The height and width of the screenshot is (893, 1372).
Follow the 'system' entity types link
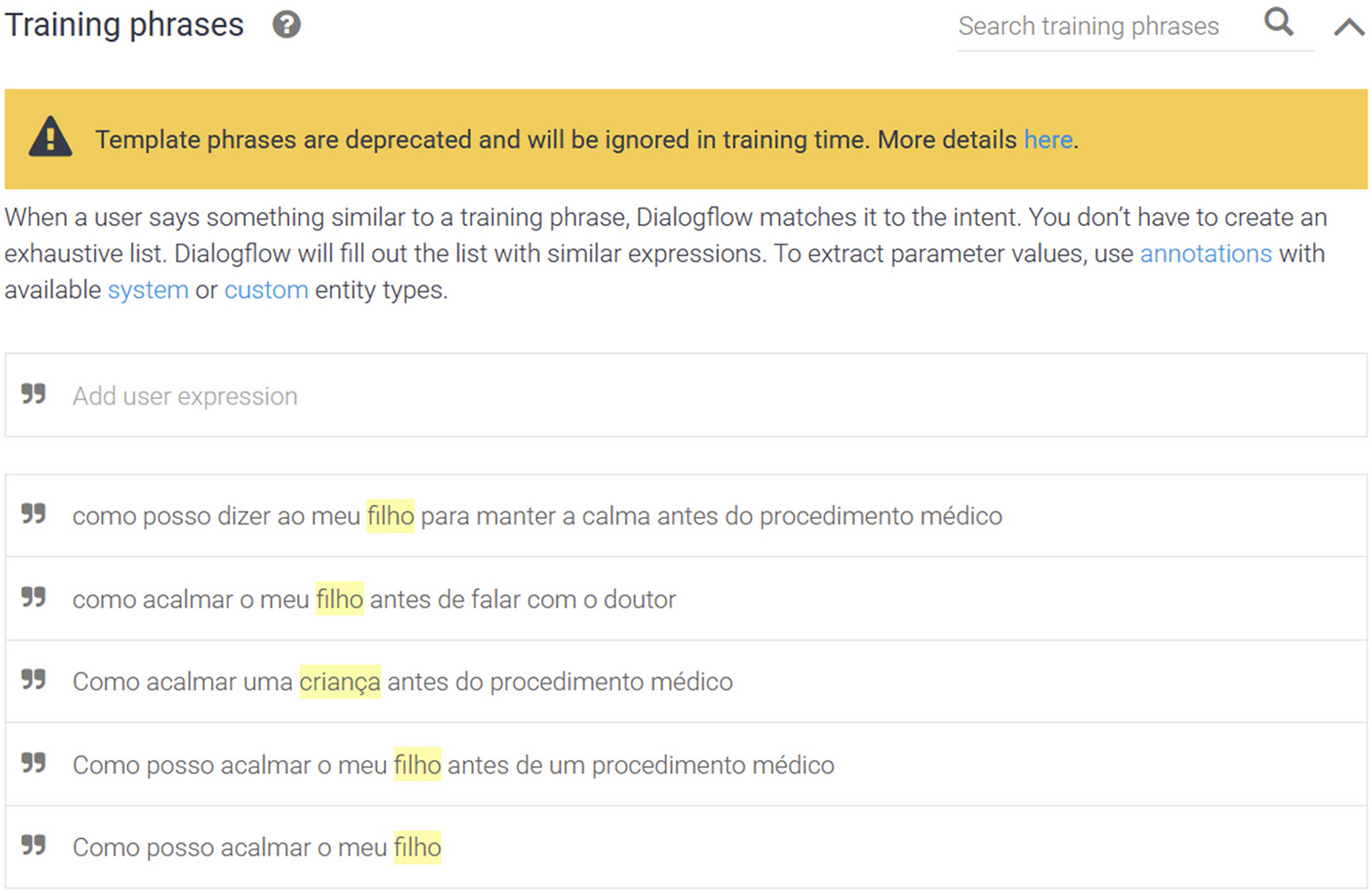click(148, 290)
